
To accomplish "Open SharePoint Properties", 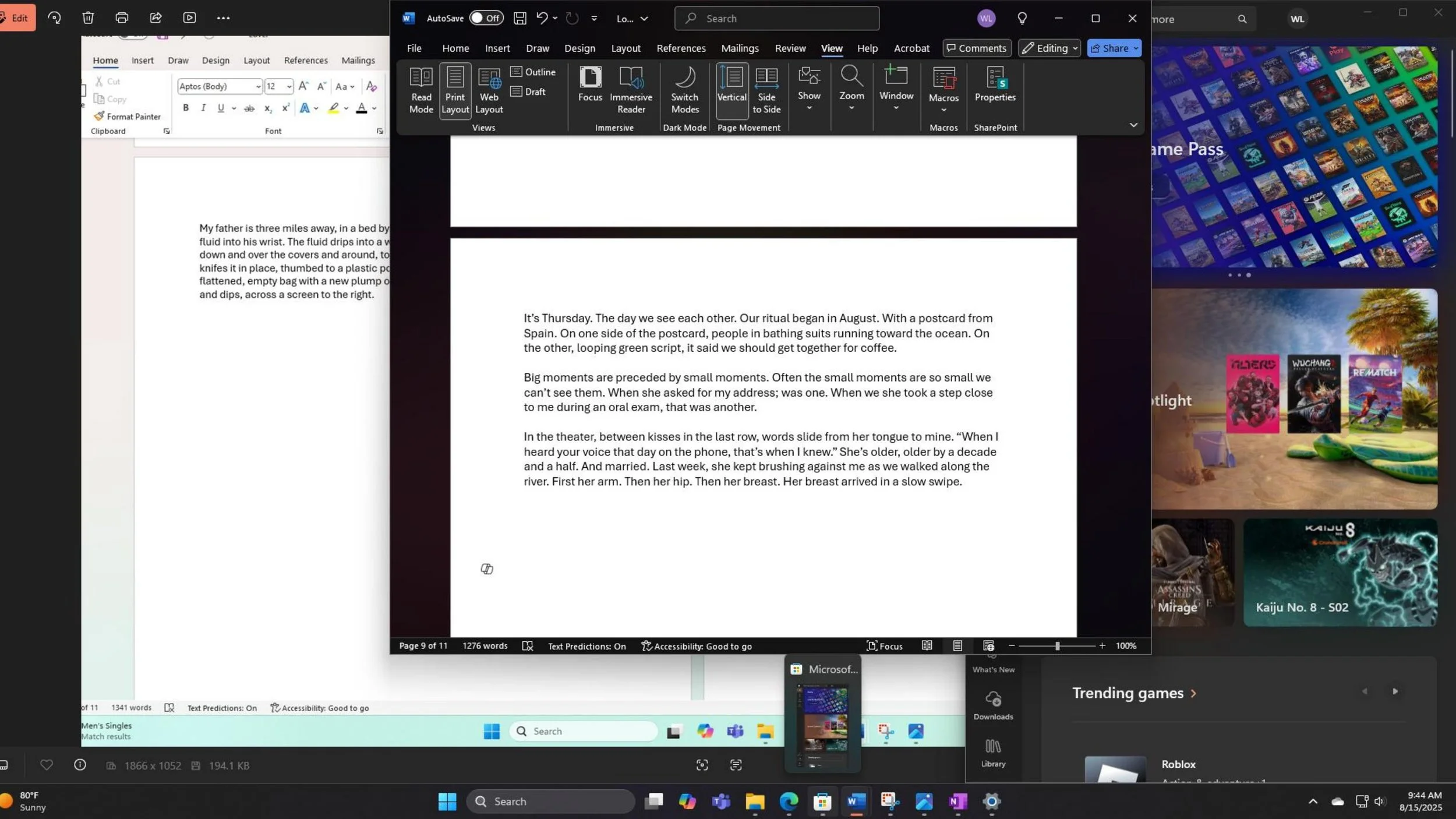I will (995, 85).
